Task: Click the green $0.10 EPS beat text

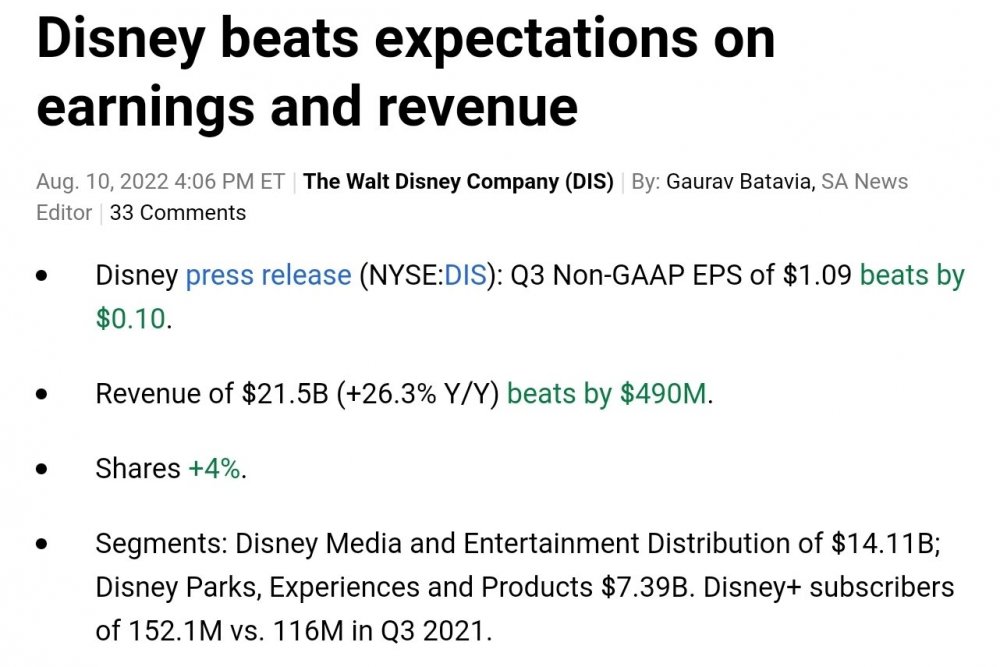Action: (x=130, y=320)
